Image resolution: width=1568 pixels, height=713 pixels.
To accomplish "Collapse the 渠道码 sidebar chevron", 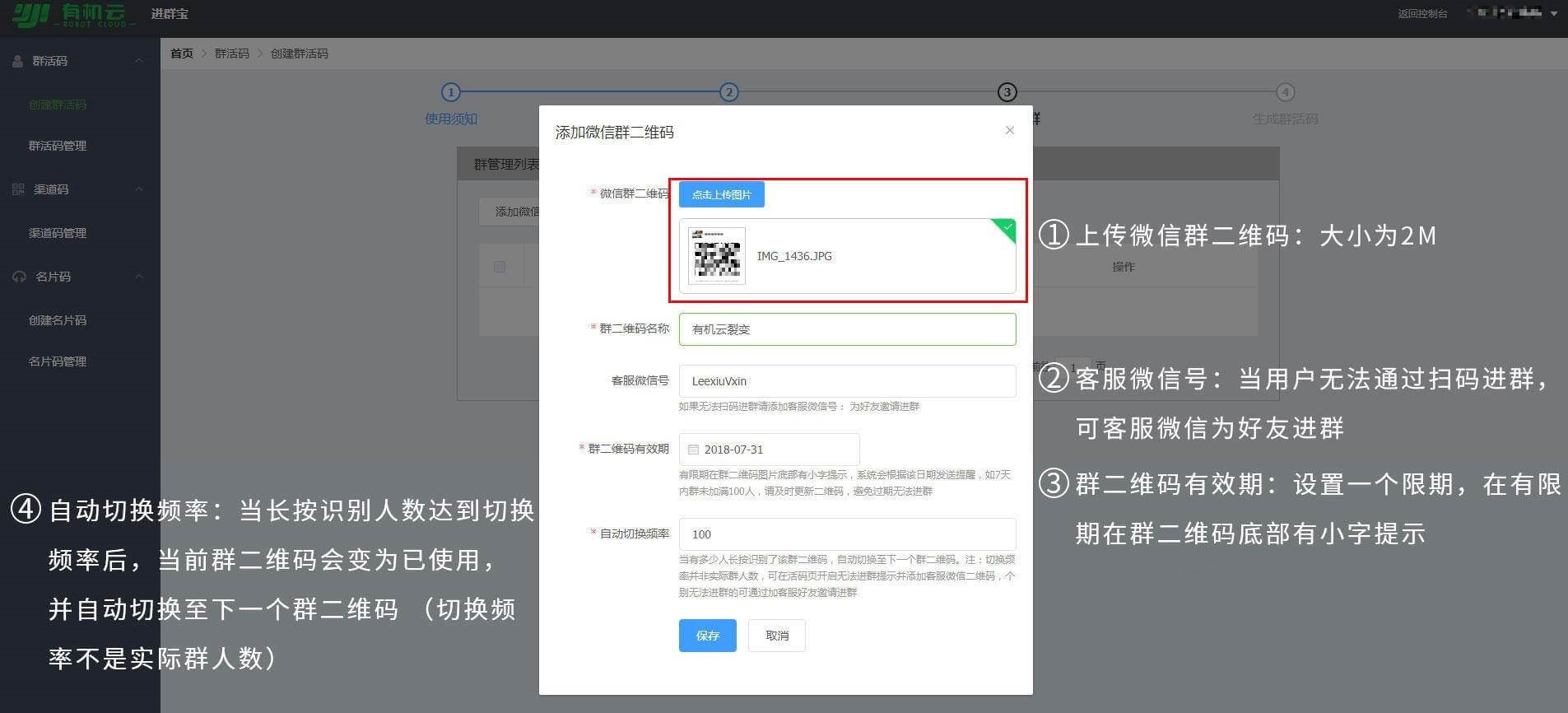I will 138,189.
